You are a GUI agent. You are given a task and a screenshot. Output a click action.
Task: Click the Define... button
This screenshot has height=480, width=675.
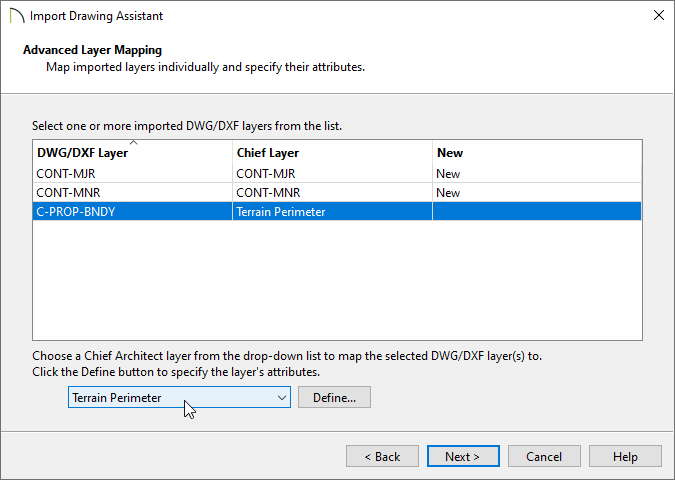tap(334, 397)
